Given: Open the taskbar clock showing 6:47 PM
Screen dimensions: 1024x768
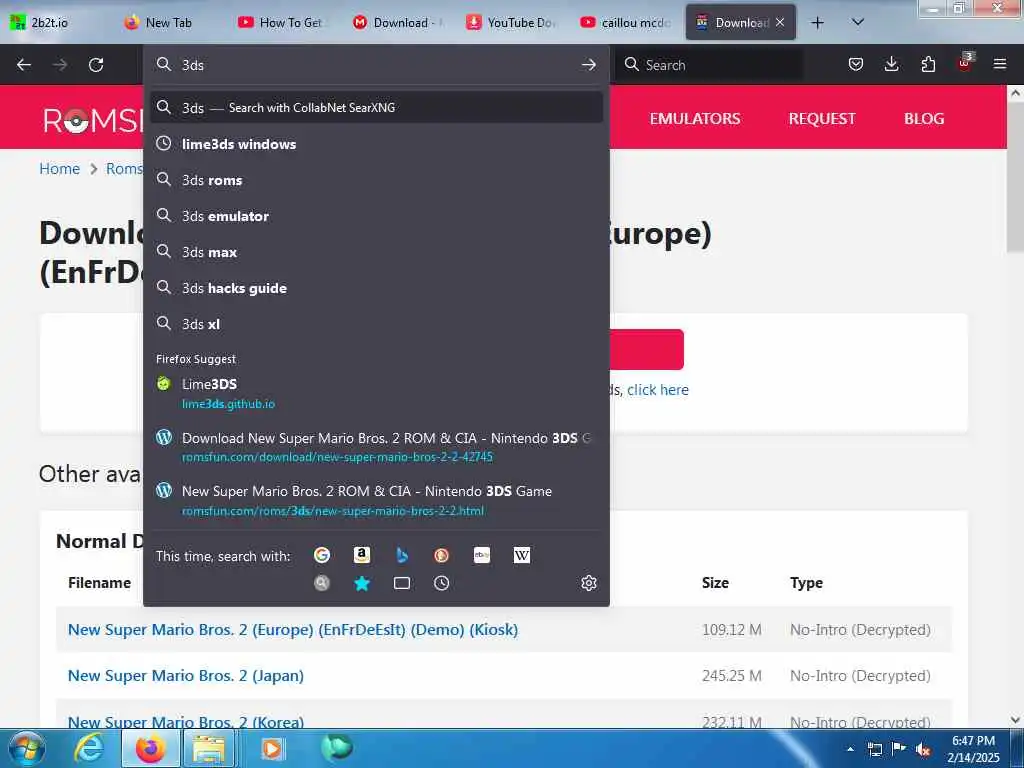Looking at the screenshot, I should [973, 749].
